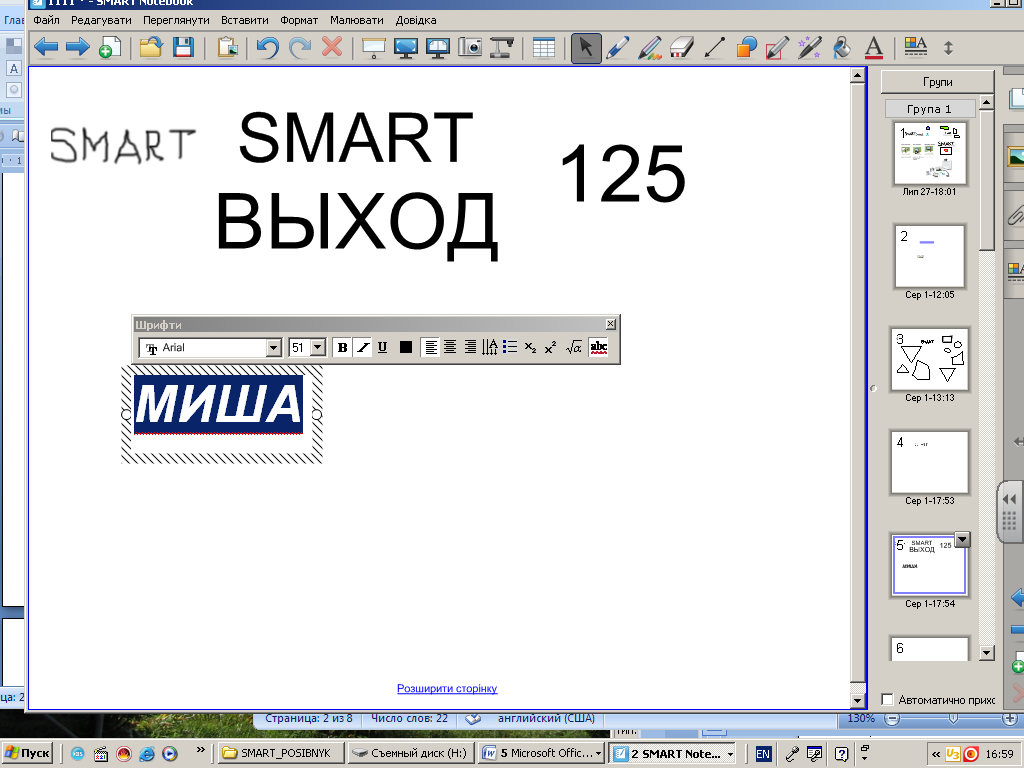
Task: Open the Arial font name dropdown
Action: (x=274, y=348)
